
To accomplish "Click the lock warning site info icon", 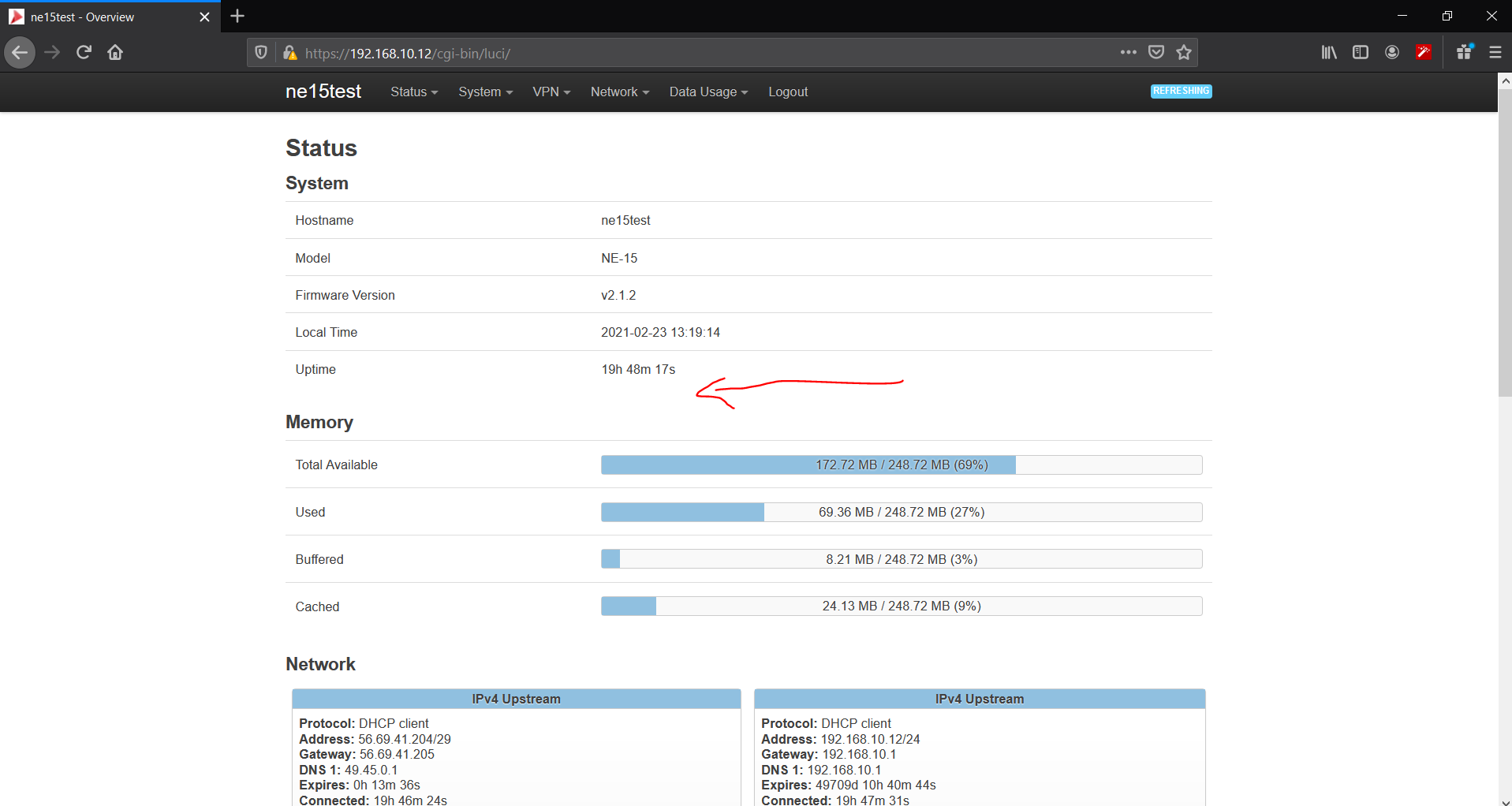I will [289, 53].
